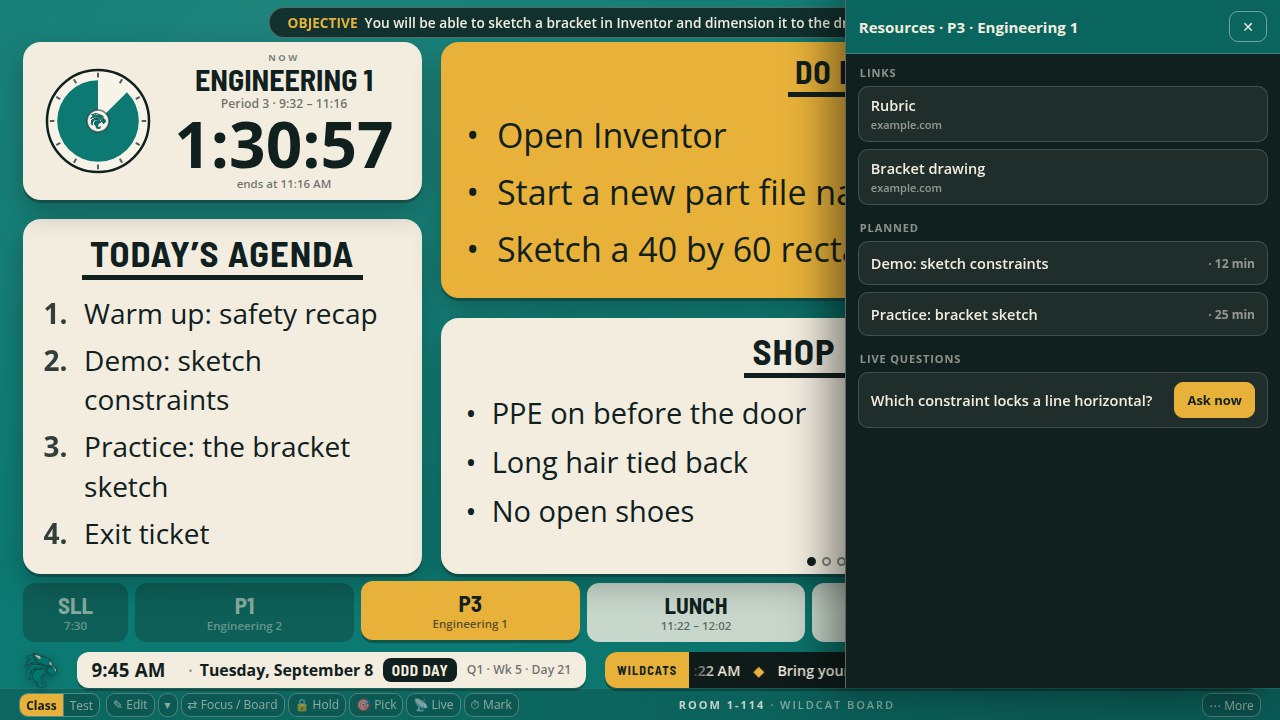Click the wildcat mascot logo
Screen dimensions: 1280x720
click(40, 670)
